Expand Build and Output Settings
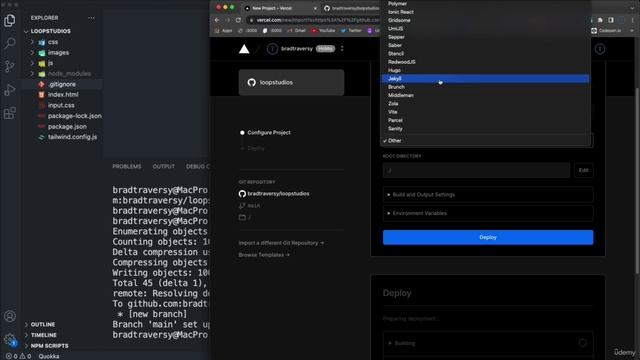640x360 pixels. pyautogui.click(x=488, y=195)
